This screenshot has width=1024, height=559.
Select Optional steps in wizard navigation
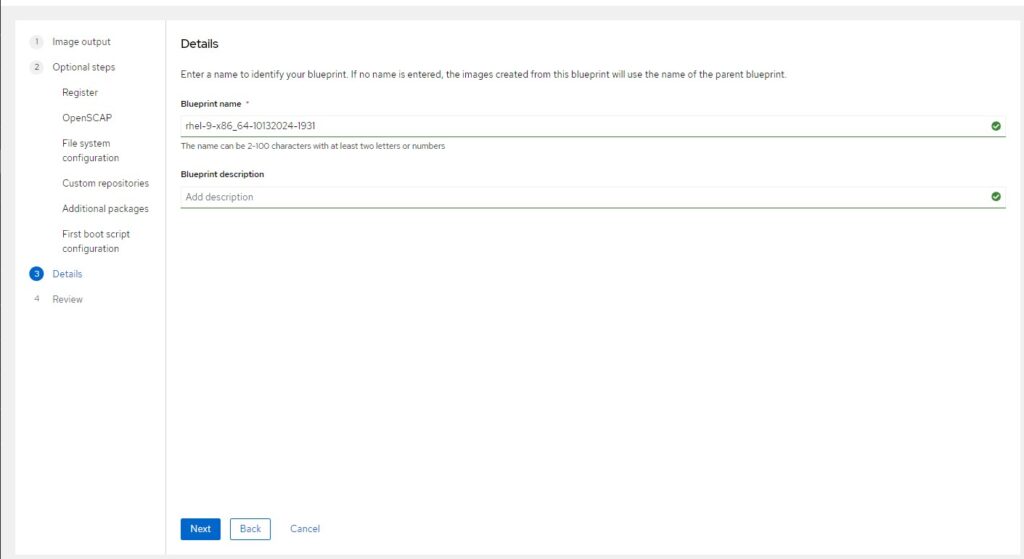pos(84,67)
